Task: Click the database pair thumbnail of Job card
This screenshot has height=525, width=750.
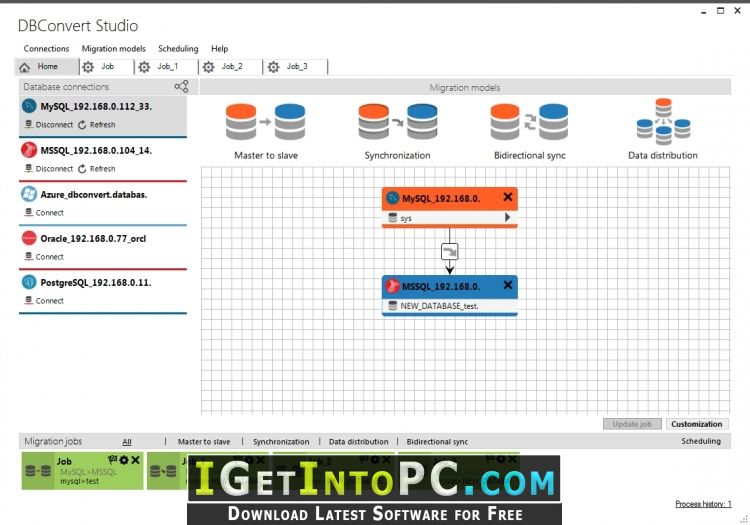Action: pos(38,471)
